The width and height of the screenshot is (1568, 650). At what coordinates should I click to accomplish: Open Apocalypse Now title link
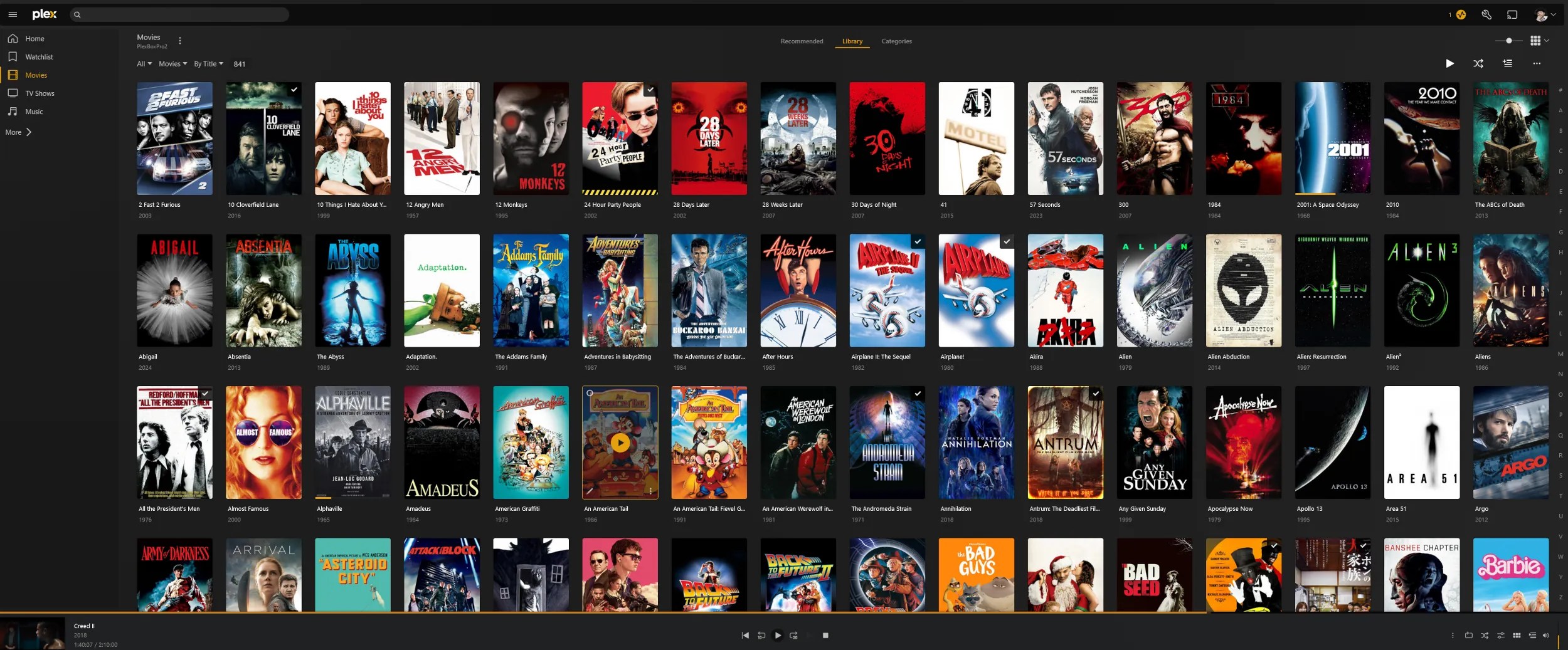pos(1230,509)
